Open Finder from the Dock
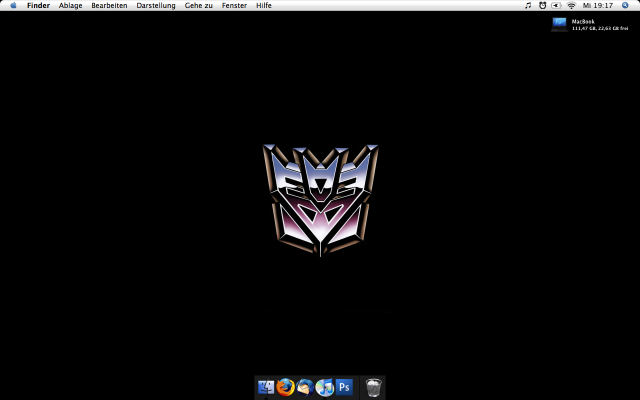Screen dimensions: 640x400 coord(266,387)
